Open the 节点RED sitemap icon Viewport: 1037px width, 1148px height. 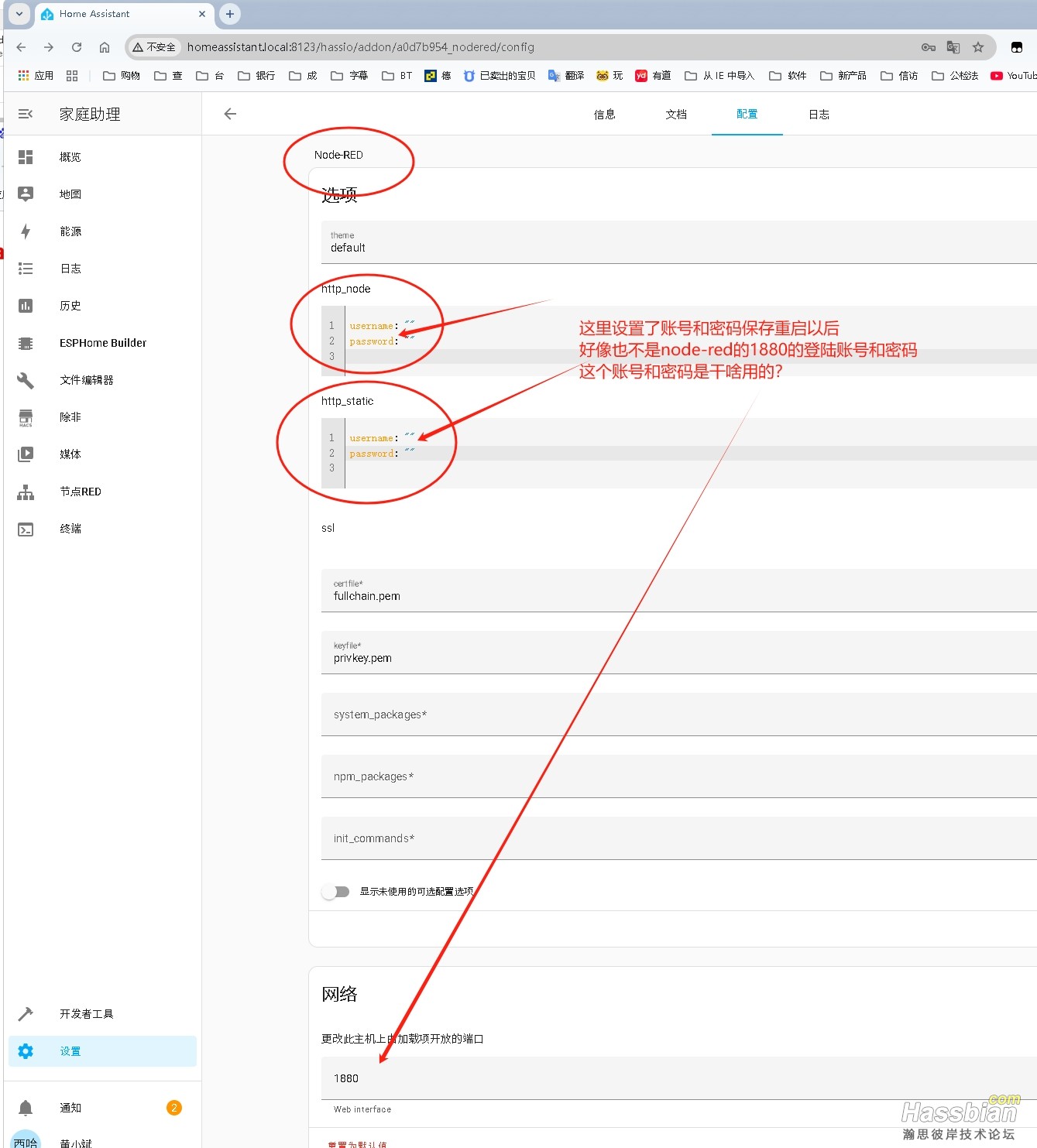(x=26, y=492)
